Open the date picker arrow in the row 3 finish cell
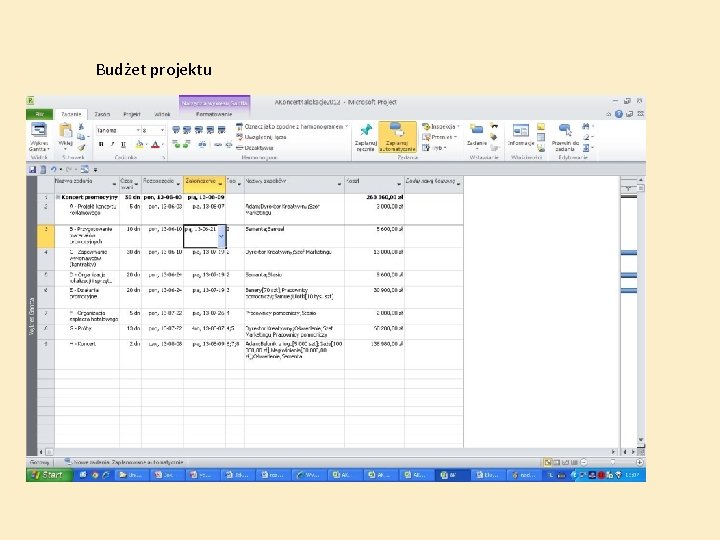This screenshot has height=540, width=720. pos(221,236)
